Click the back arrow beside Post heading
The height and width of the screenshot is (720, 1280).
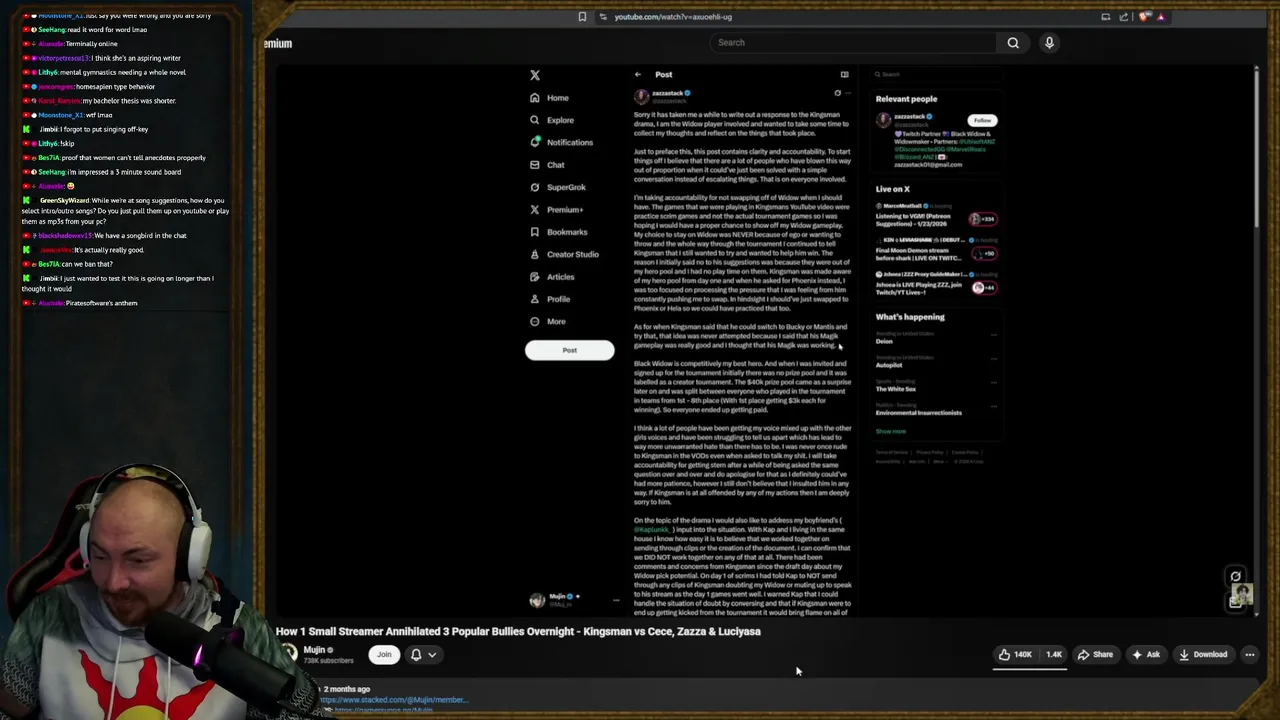pyautogui.click(x=638, y=74)
